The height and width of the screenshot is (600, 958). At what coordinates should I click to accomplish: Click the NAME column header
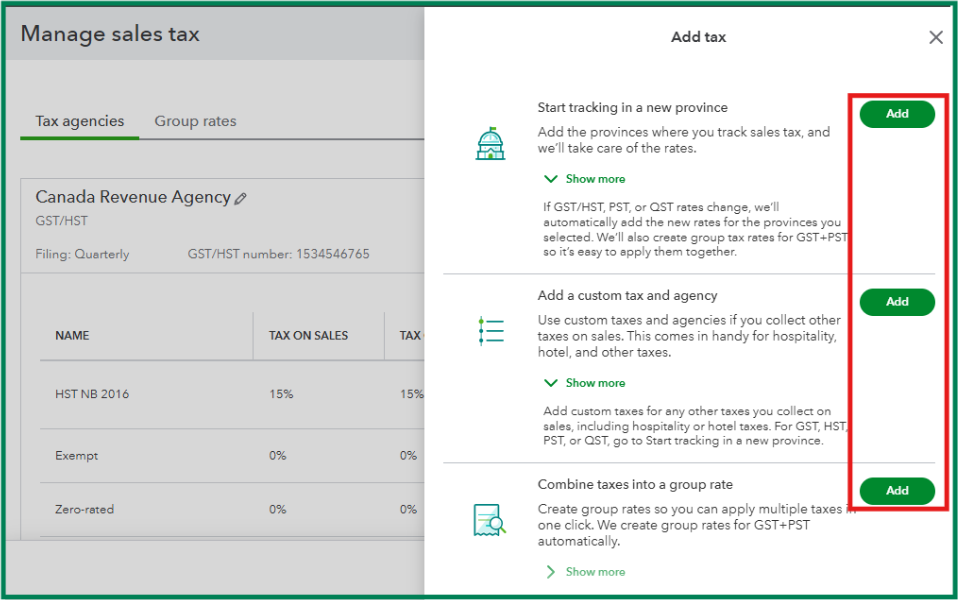(x=72, y=336)
